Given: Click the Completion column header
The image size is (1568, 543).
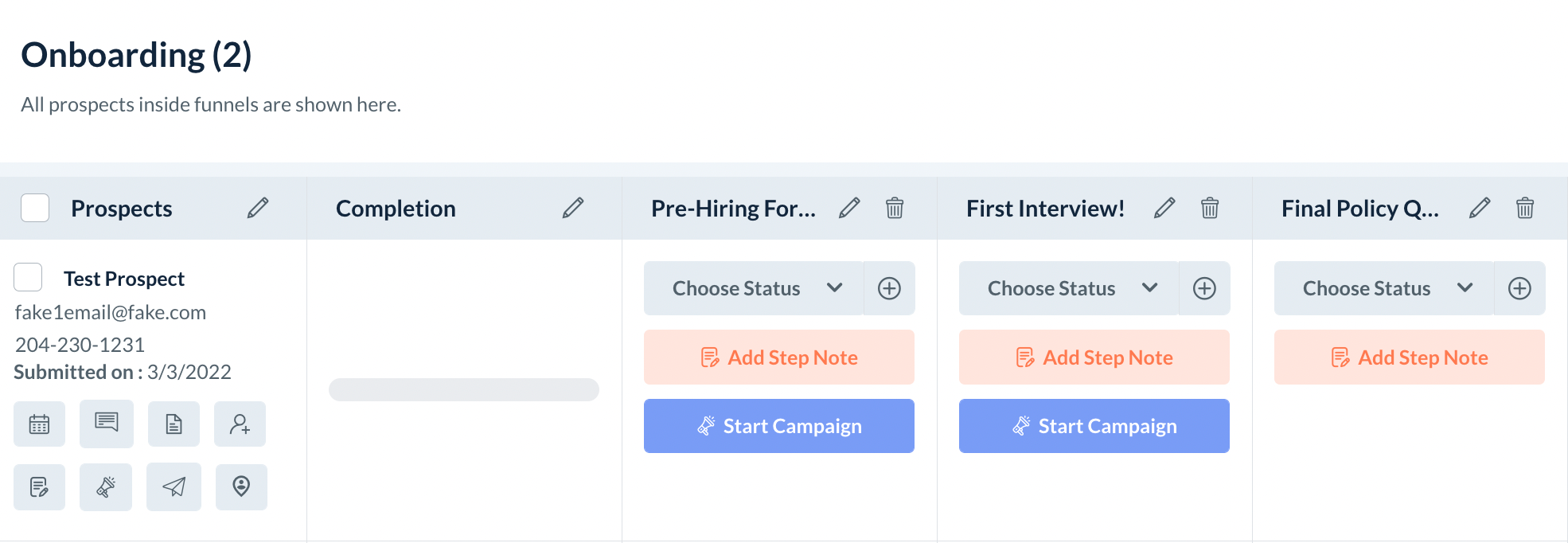Looking at the screenshot, I should [396, 209].
